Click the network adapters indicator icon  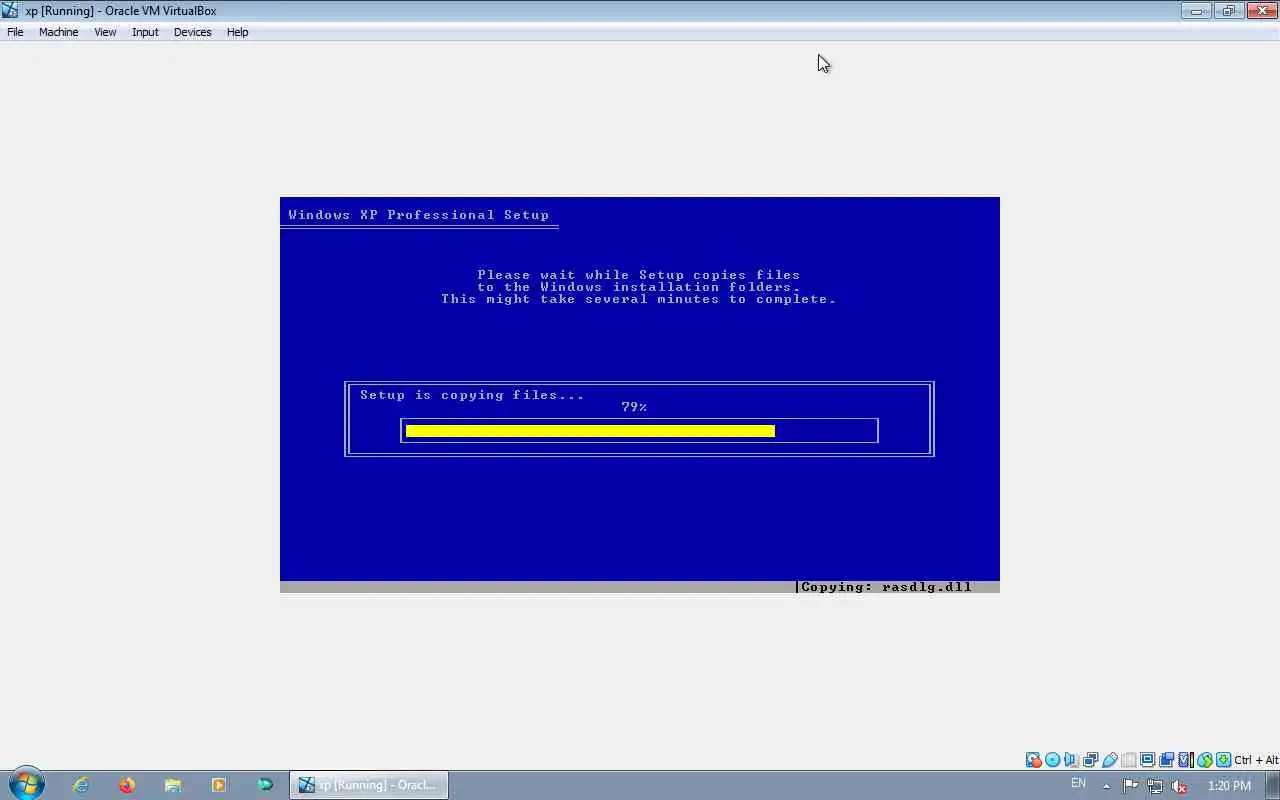tap(1090, 760)
